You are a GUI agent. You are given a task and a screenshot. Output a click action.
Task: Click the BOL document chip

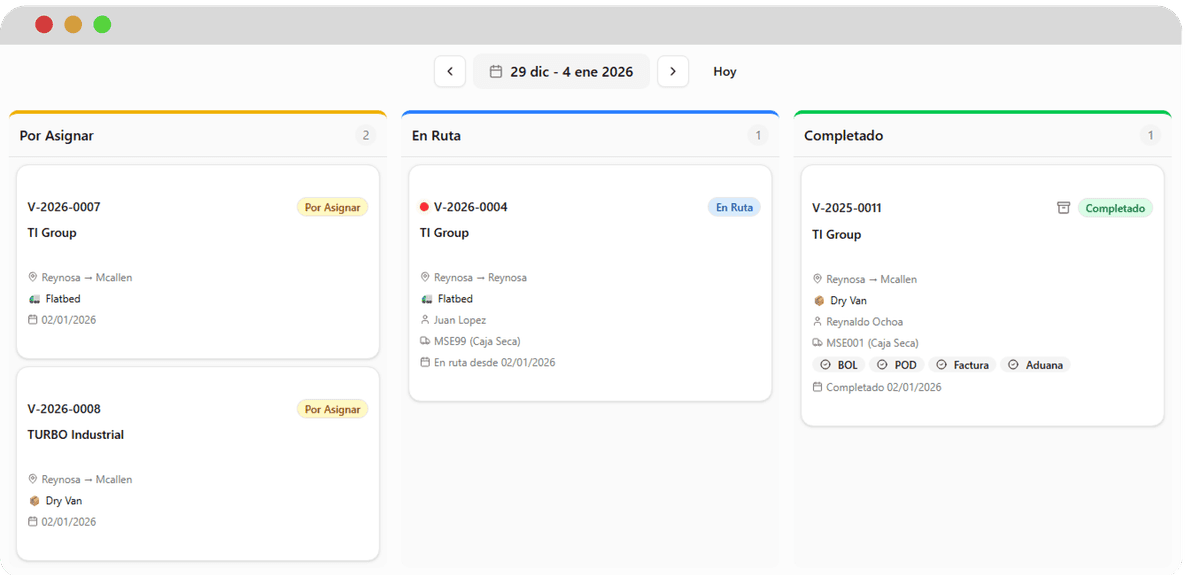838,365
